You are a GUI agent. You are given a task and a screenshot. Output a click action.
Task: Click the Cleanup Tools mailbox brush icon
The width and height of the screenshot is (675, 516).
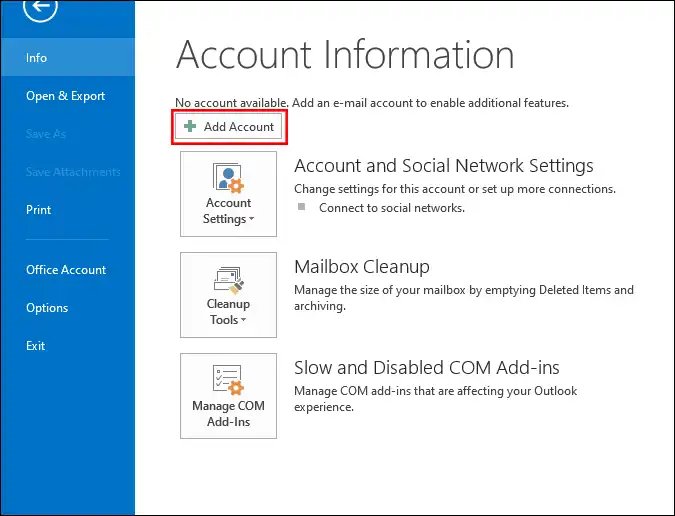point(229,281)
